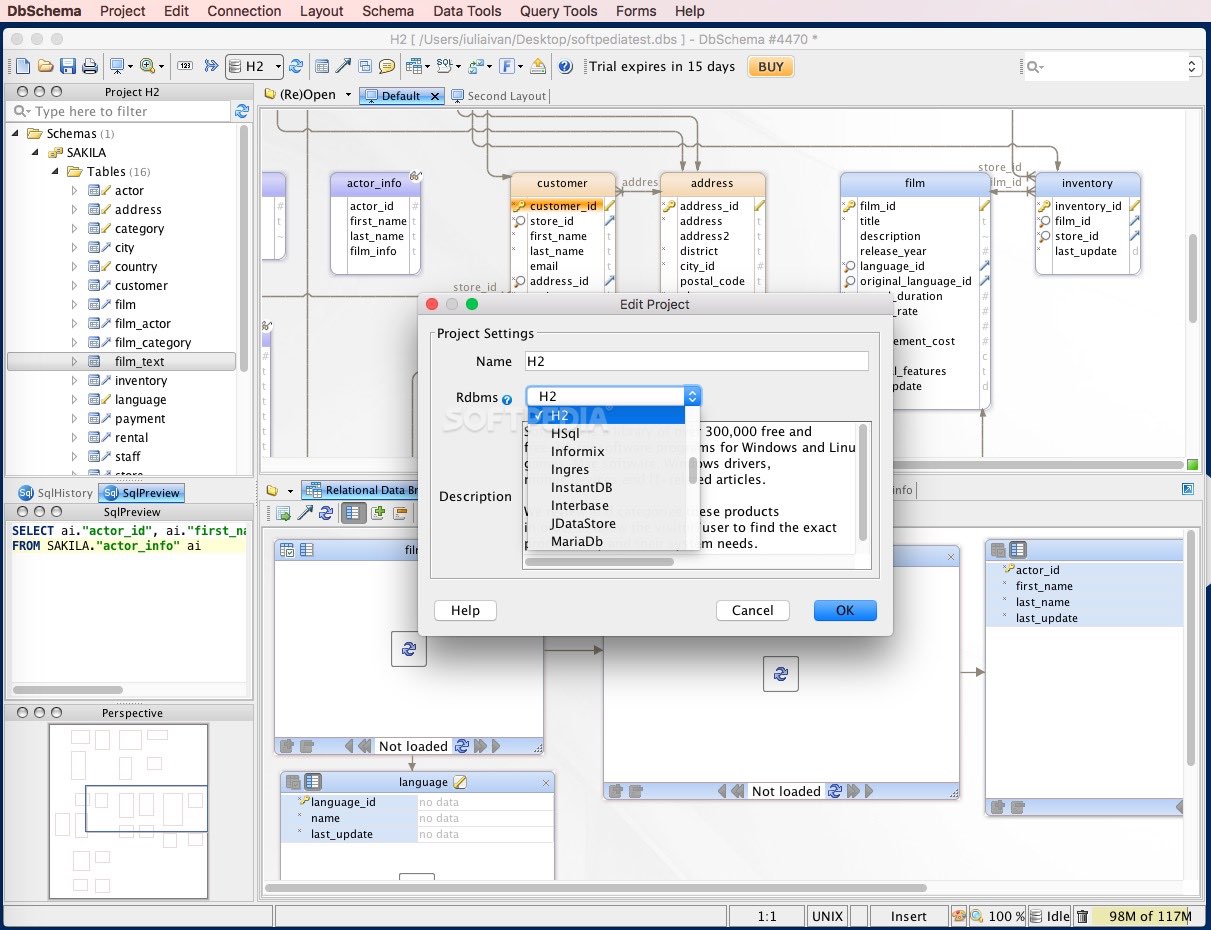
Task: Click the 'Type here to filter' field
Action: coord(119,111)
